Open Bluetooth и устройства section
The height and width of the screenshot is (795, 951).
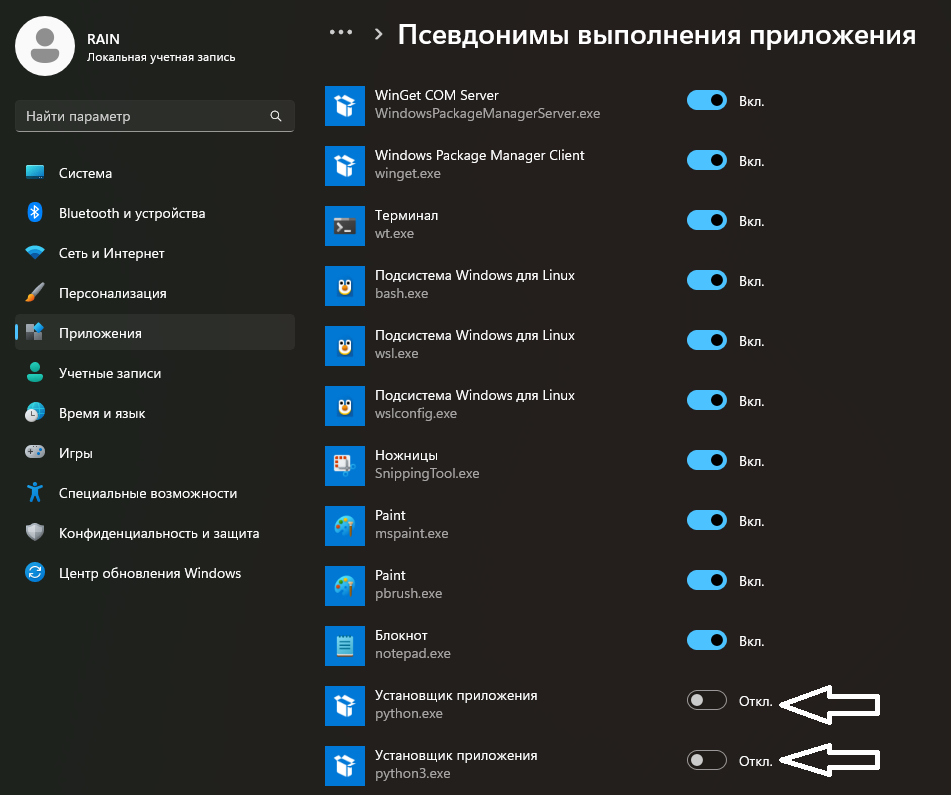tap(155, 213)
